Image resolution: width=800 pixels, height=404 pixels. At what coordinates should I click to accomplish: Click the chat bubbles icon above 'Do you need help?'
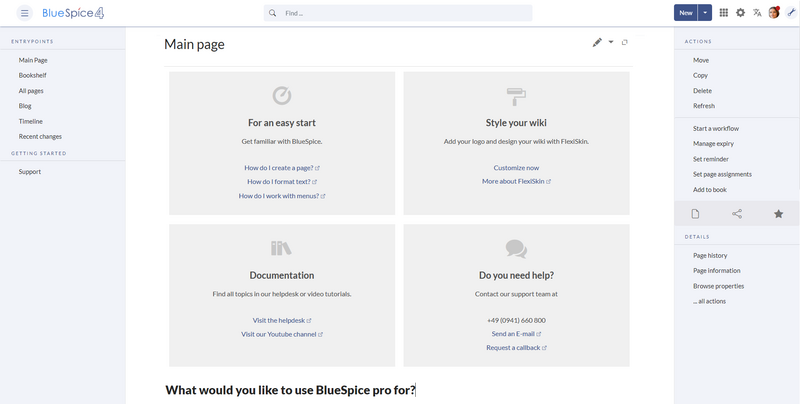pos(516,249)
